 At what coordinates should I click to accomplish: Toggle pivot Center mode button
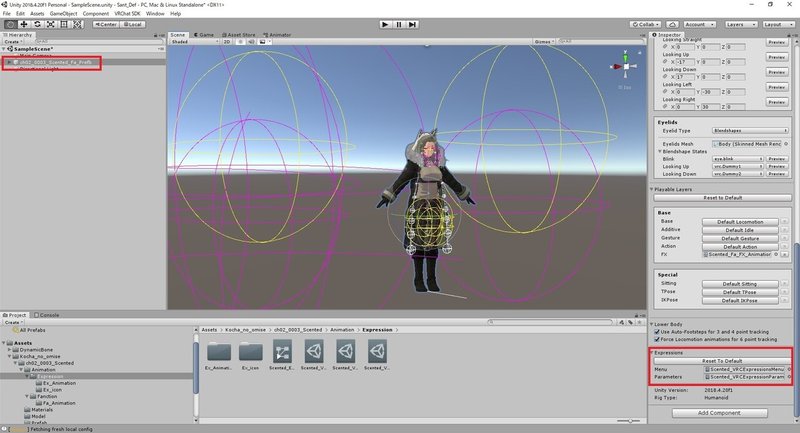coord(106,24)
